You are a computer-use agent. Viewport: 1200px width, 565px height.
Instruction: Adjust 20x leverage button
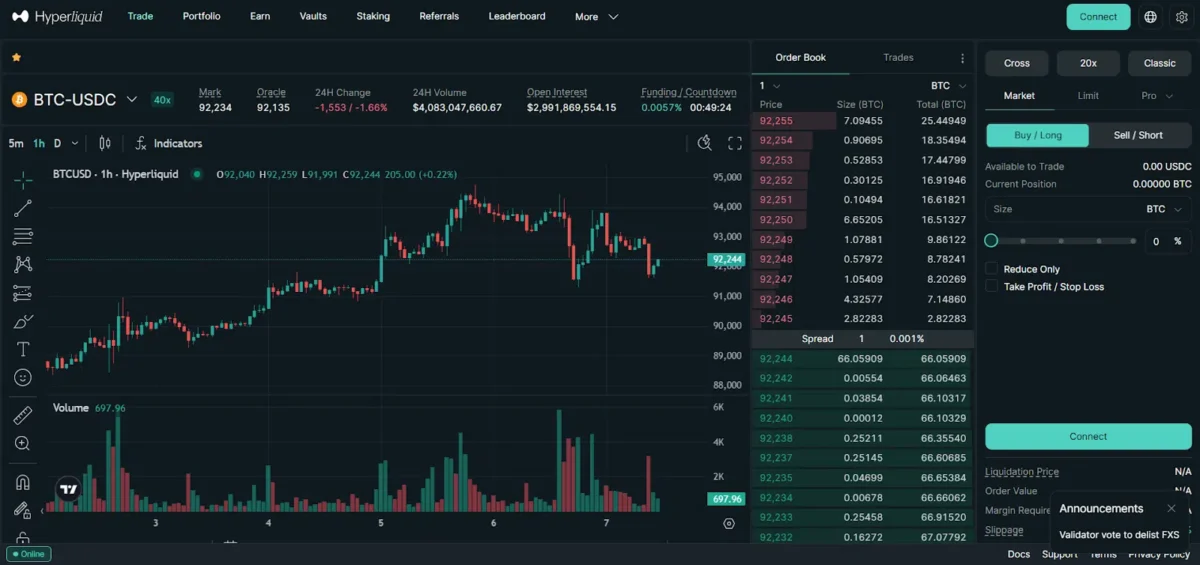pos(1088,63)
